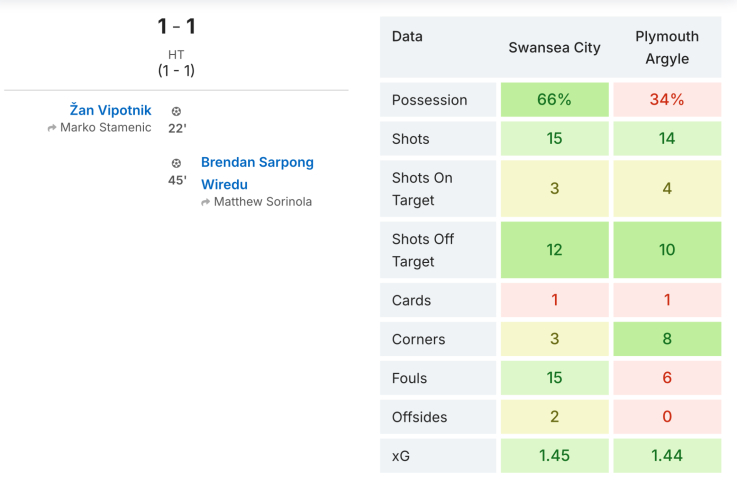Image resolution: width=737 pixels, height=500 pixels.
Task: Click the goal ball icon beside 22'
Action: (177, 111)
